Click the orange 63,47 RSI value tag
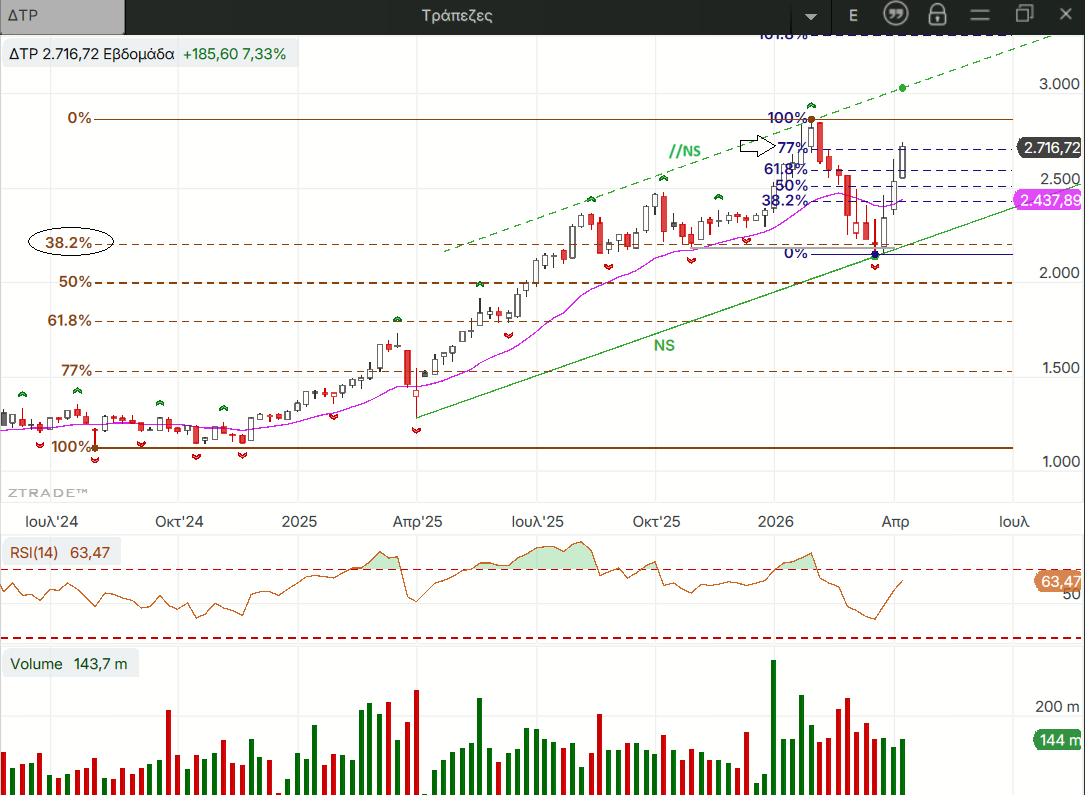 (x=1060, y=581)
